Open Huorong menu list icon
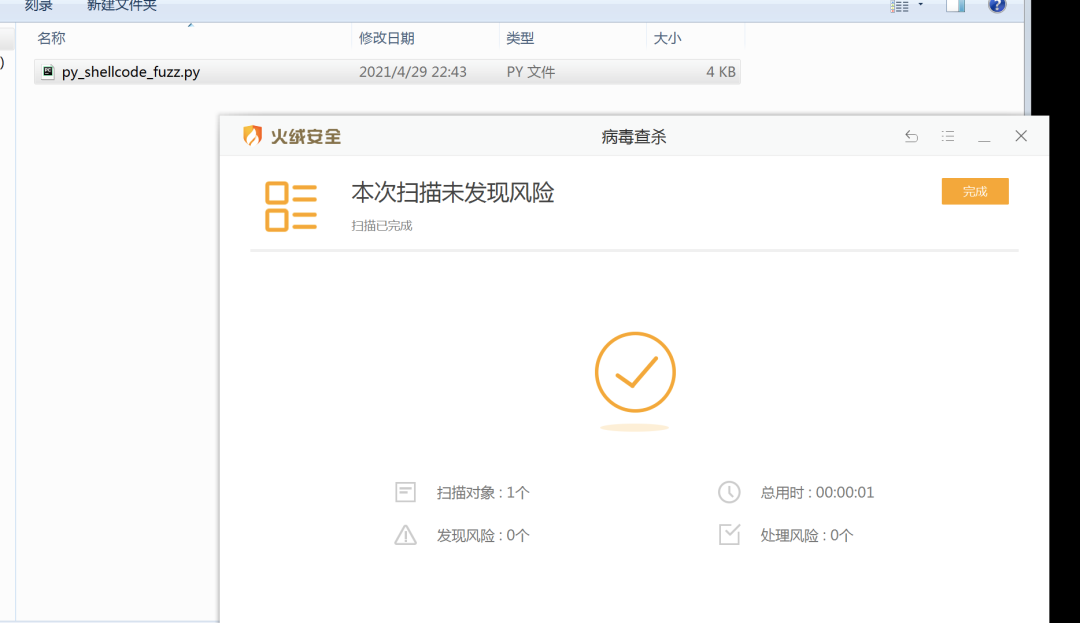The height and width of the screenshot is (623, 1080). 948,136
